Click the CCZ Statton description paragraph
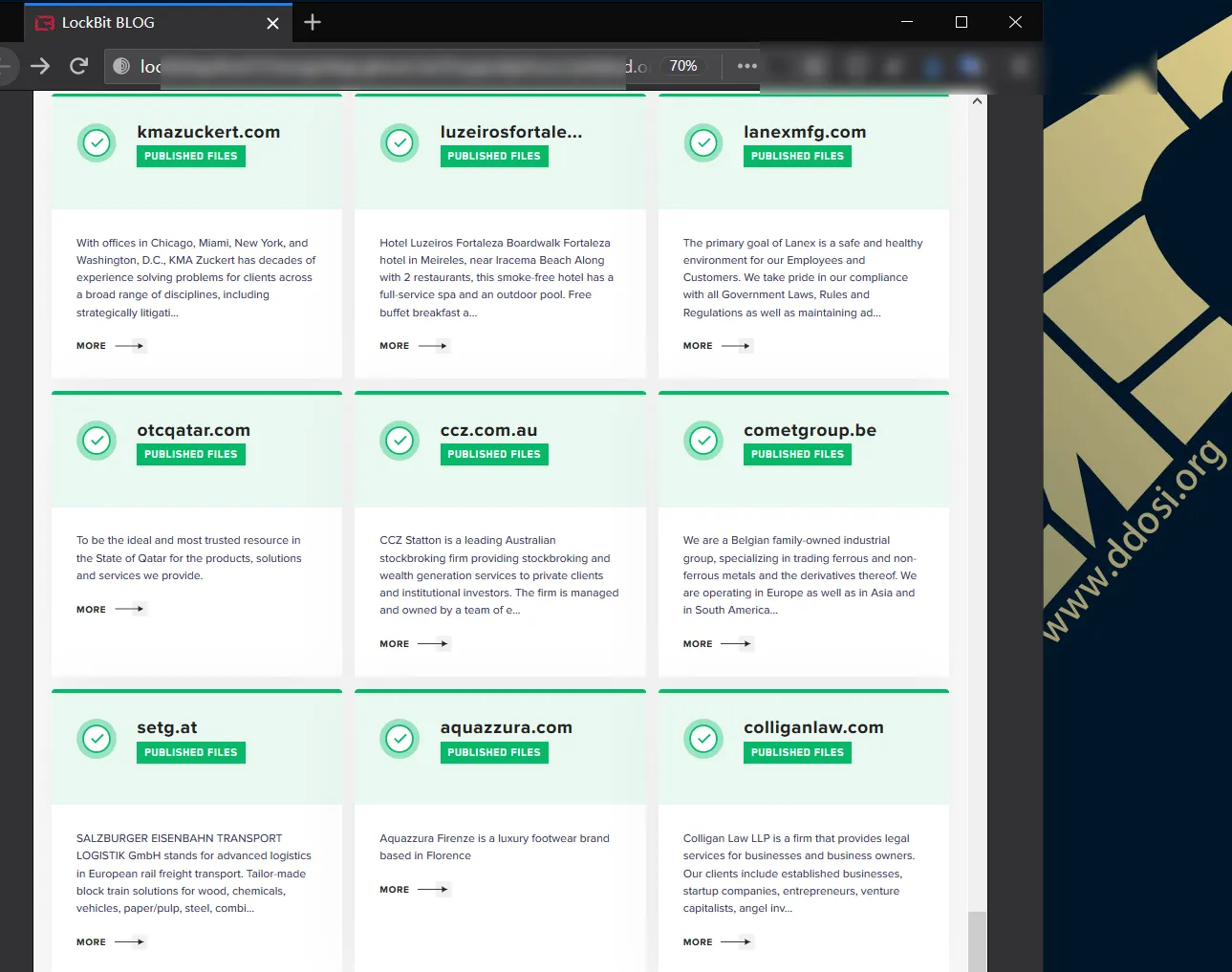The width and height of the screenshot is (1232, 972). (x=499, y=575)
